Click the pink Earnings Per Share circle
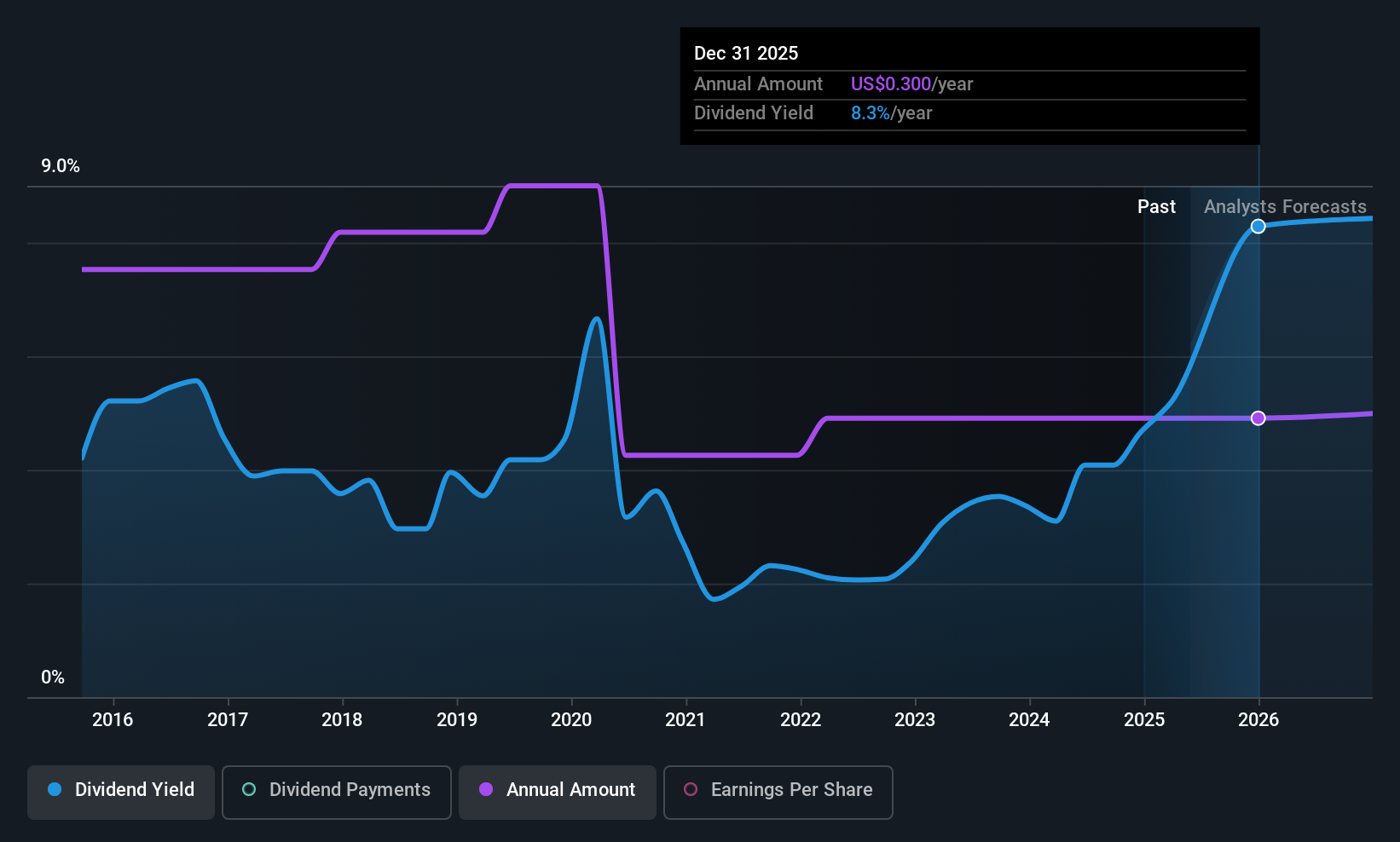Image resolution: width=1400 pixels, height=842 pixels. click(691, 789)
